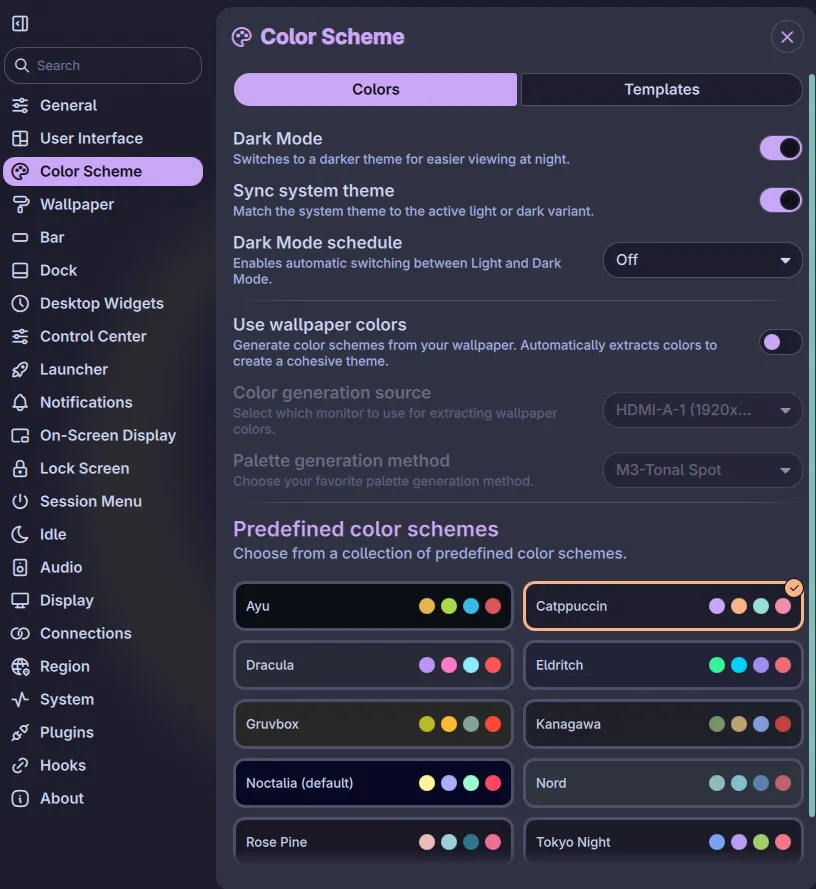Screen dimensions: 816x889
Task: Click the Connections link icon
Action: (x=20, y=633)
